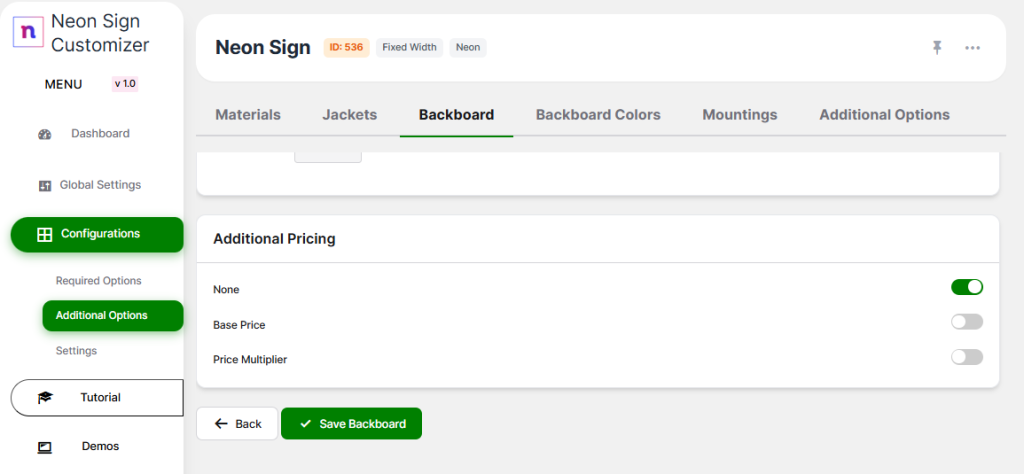Screen dimensions: 1024x474
Task: Open the three-dots more options menu
Action: coord(972,47)
